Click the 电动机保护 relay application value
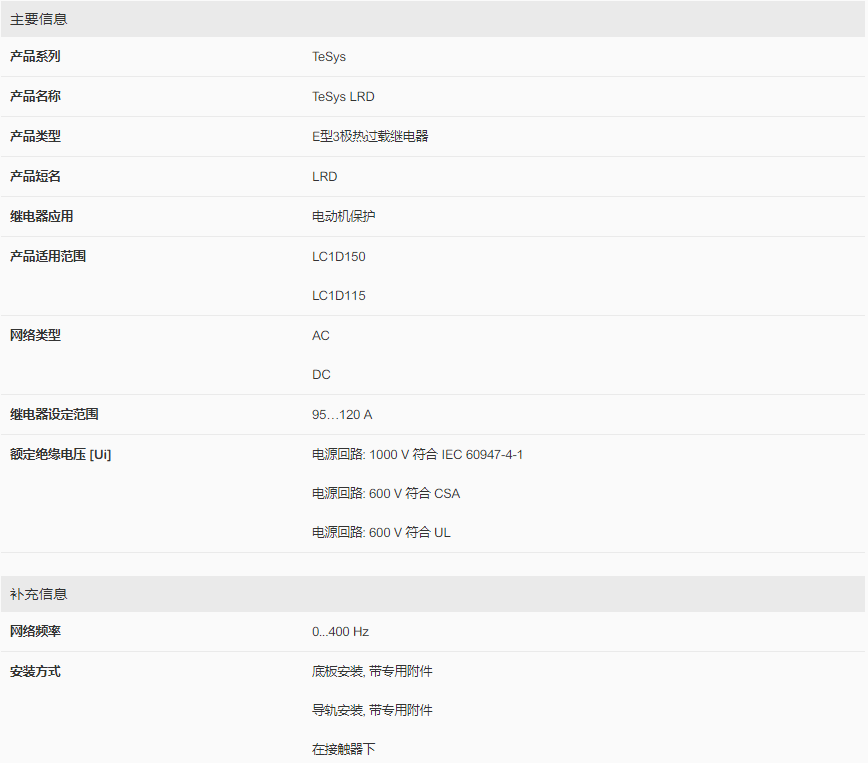The image size is (868, 763). [x=344, y=216]
